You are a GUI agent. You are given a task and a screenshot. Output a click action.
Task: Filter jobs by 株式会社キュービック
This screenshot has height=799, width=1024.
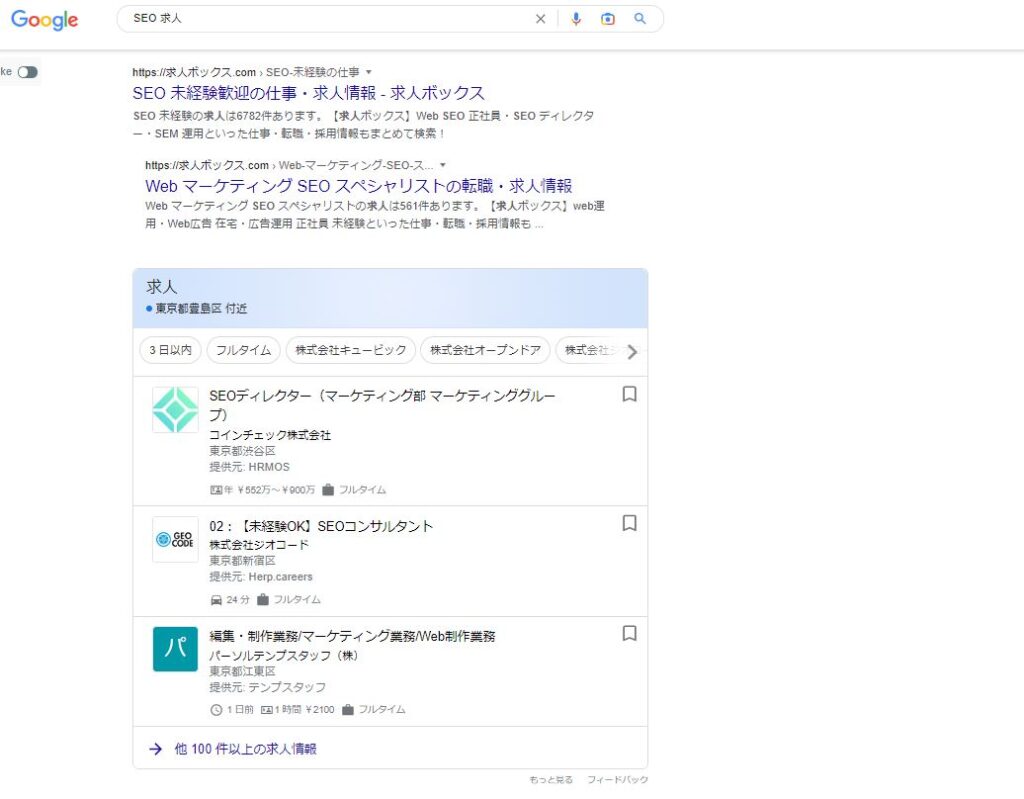[351, 350]
